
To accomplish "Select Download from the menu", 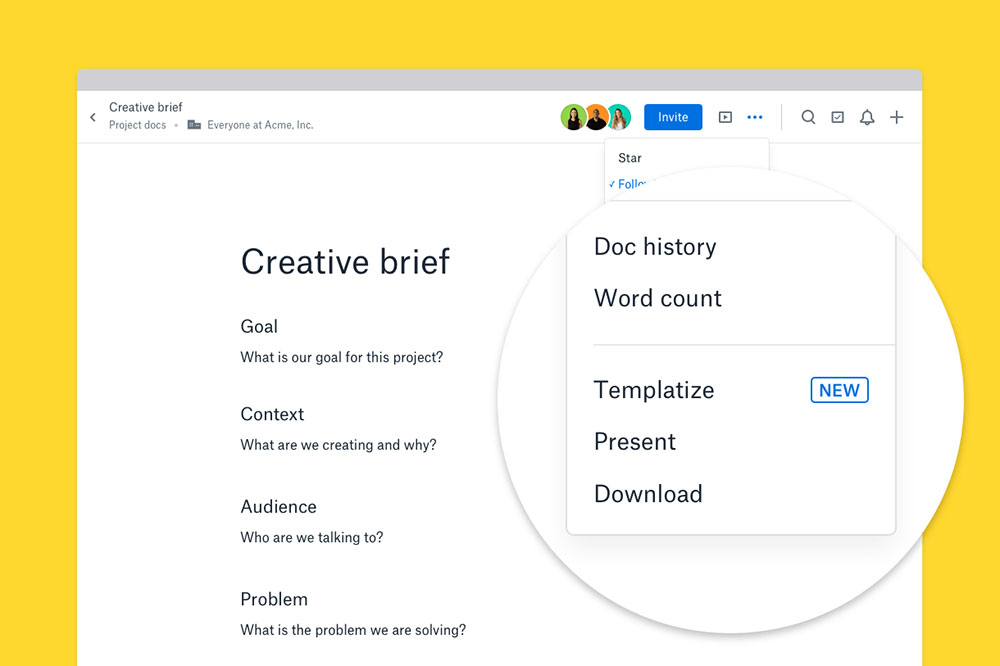I will (648, 494).
